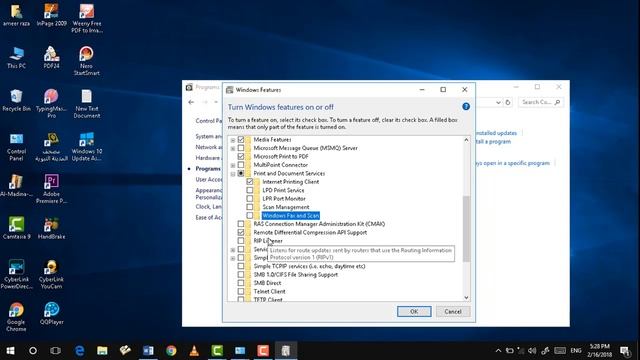Click the Back arrow in Programs window
The image size is (640, 360).
point(191,102)
